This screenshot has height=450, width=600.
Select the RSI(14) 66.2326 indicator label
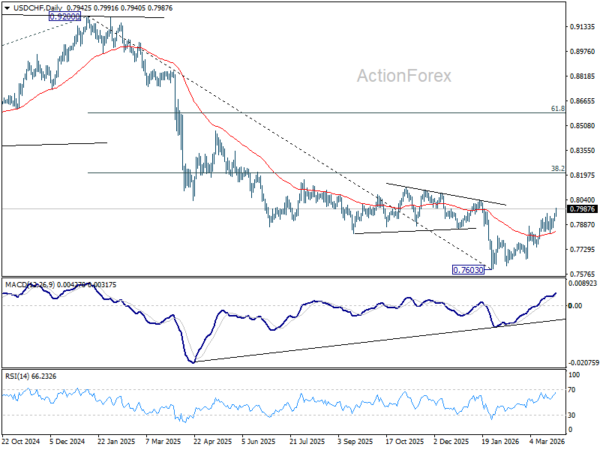31,377
